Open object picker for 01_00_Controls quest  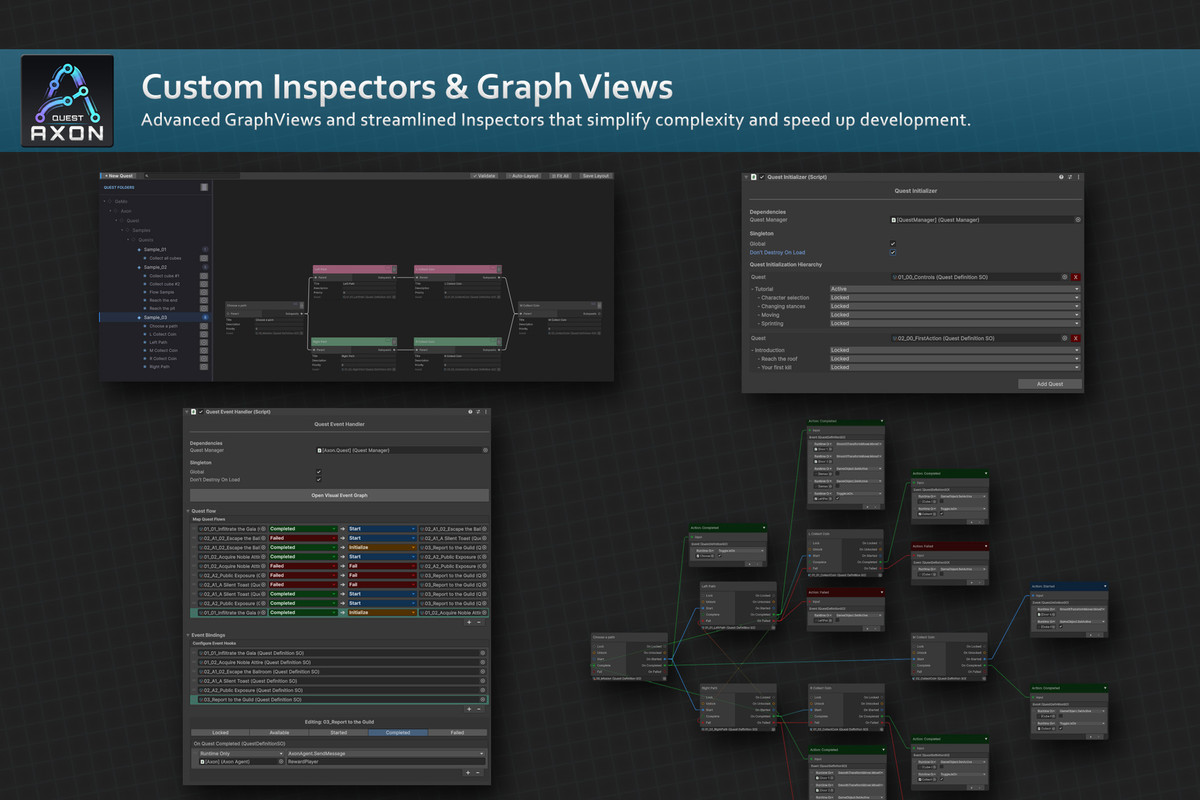1064,277
